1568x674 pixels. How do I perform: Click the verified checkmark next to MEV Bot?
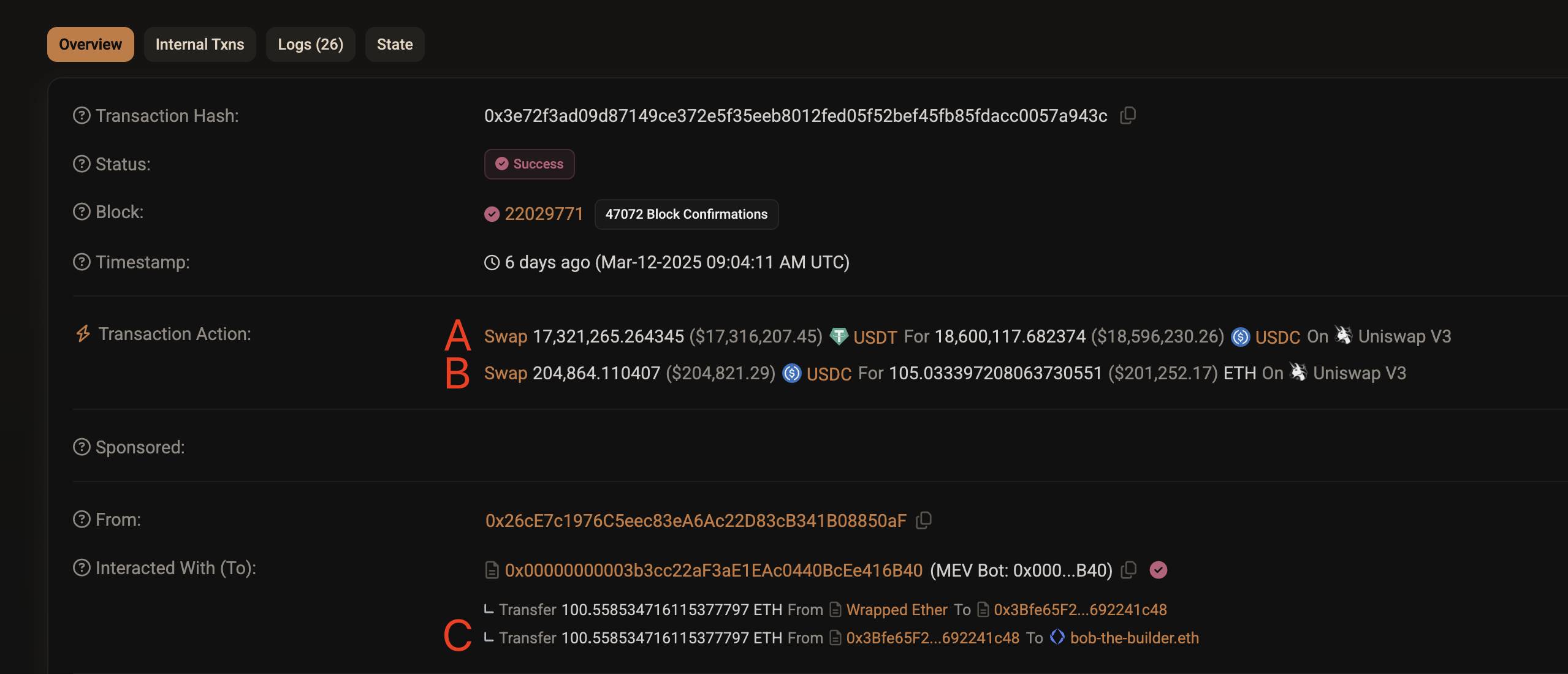1159,570
